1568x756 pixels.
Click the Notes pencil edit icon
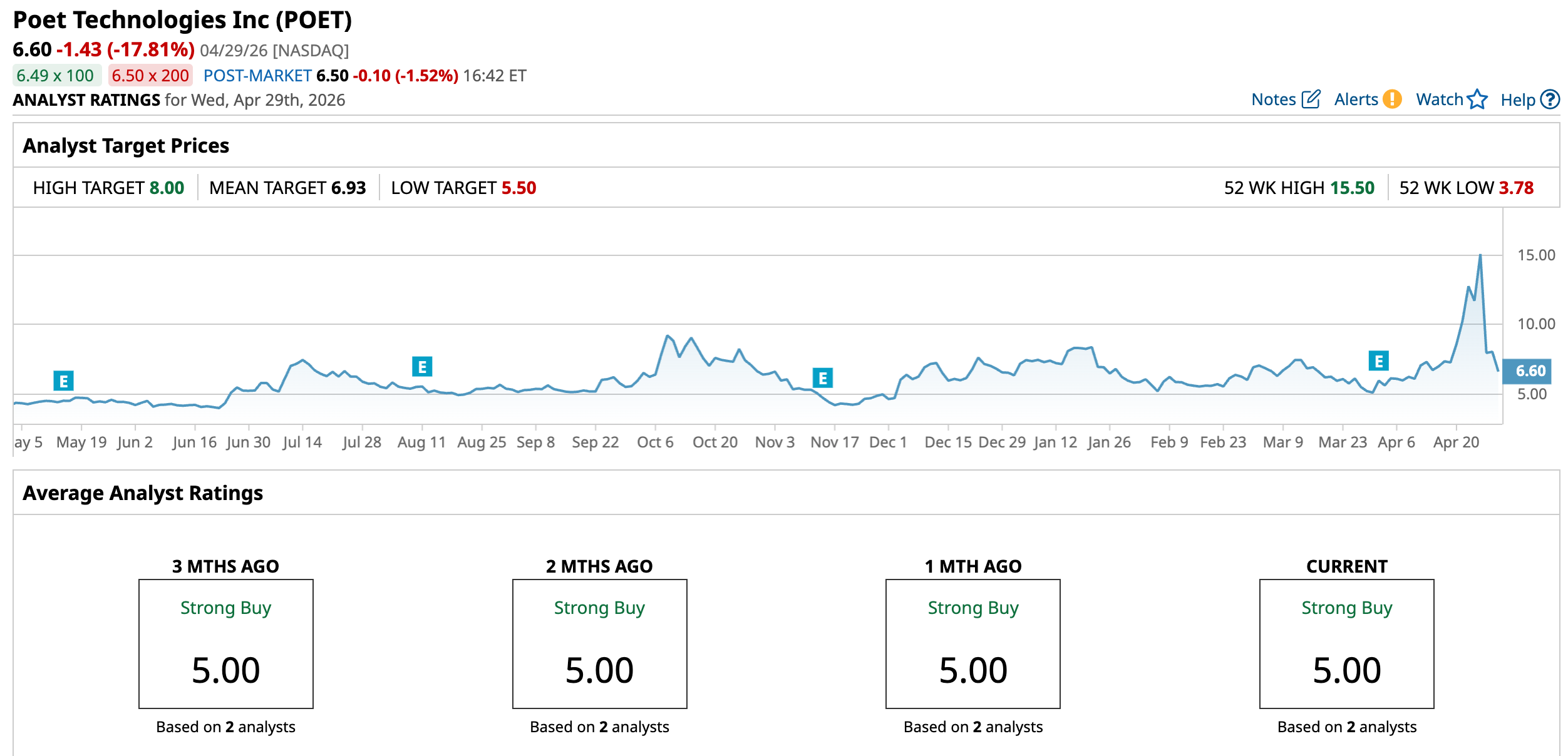(x=1311, y=100)
